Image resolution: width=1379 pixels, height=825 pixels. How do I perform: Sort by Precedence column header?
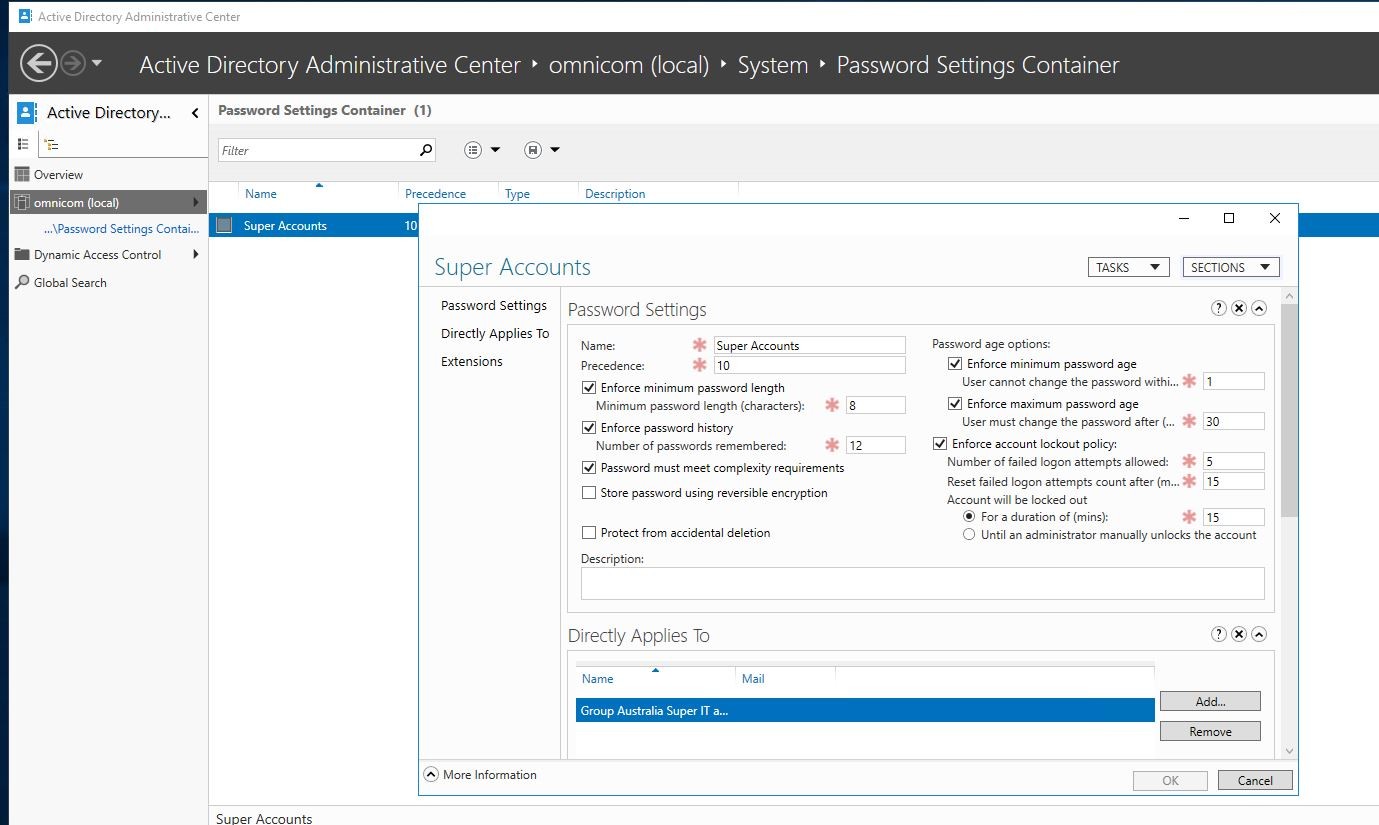pyautogui.click(x=435, y=194)
